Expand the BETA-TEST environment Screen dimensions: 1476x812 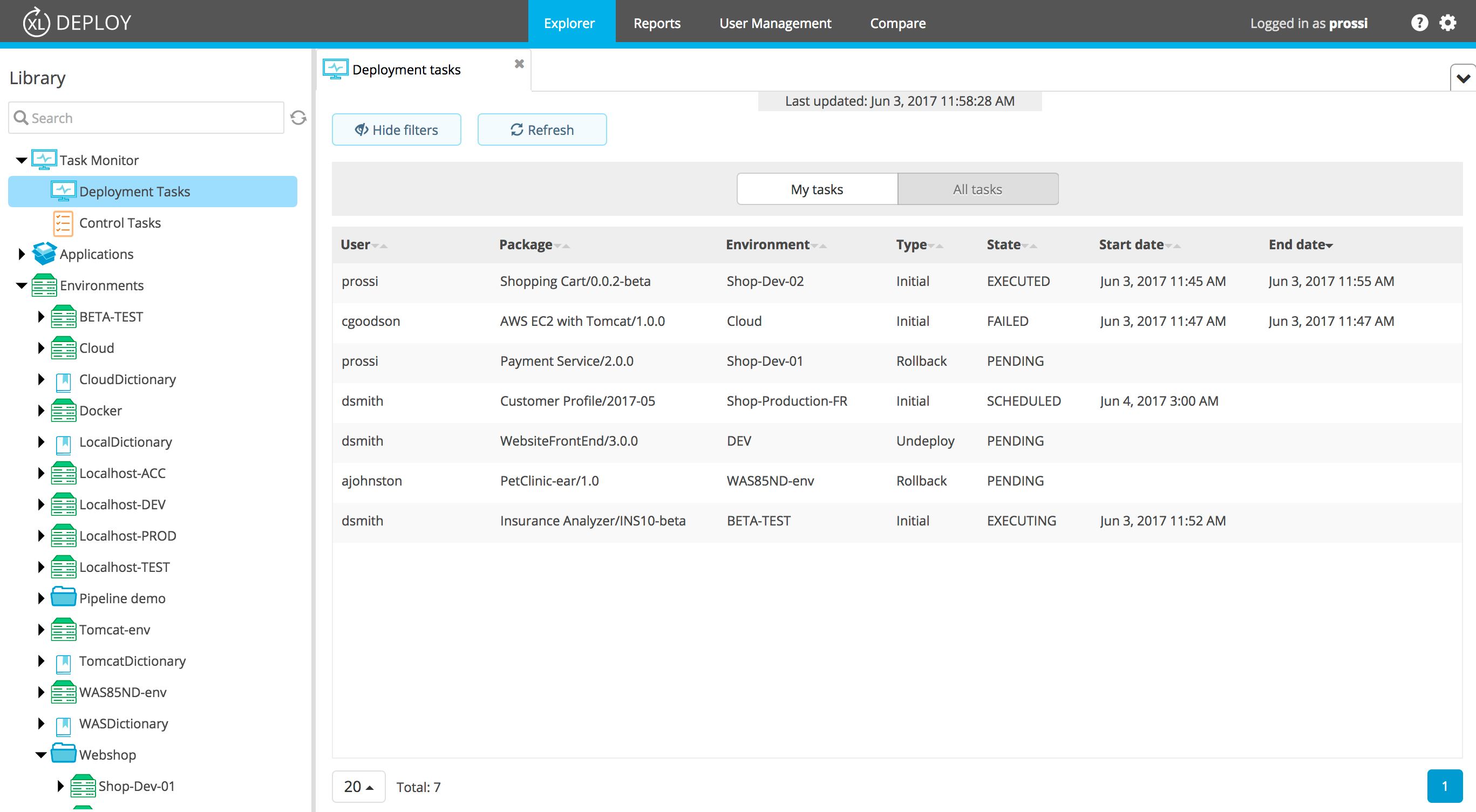tap(40, 316)
